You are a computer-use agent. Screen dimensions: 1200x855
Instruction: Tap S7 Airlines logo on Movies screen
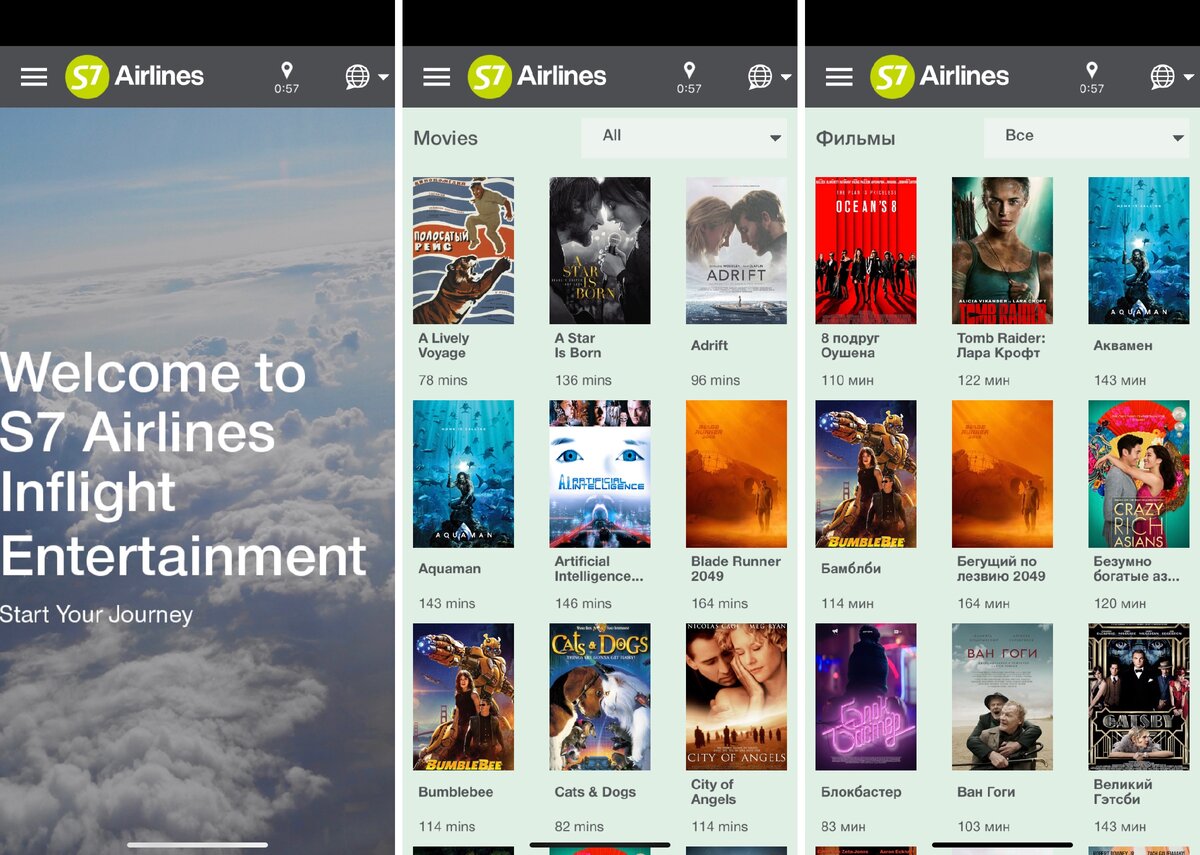[537, 77]
